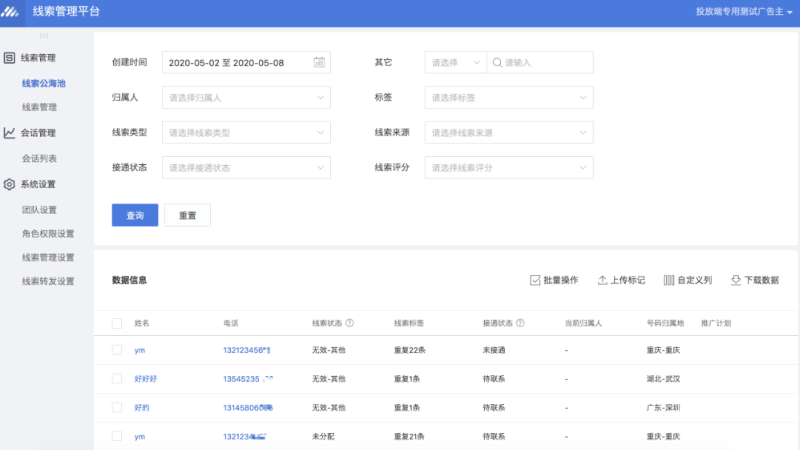Toggle the select-all checkbox in table header
The image size is (800, 450).
(117, 323)
